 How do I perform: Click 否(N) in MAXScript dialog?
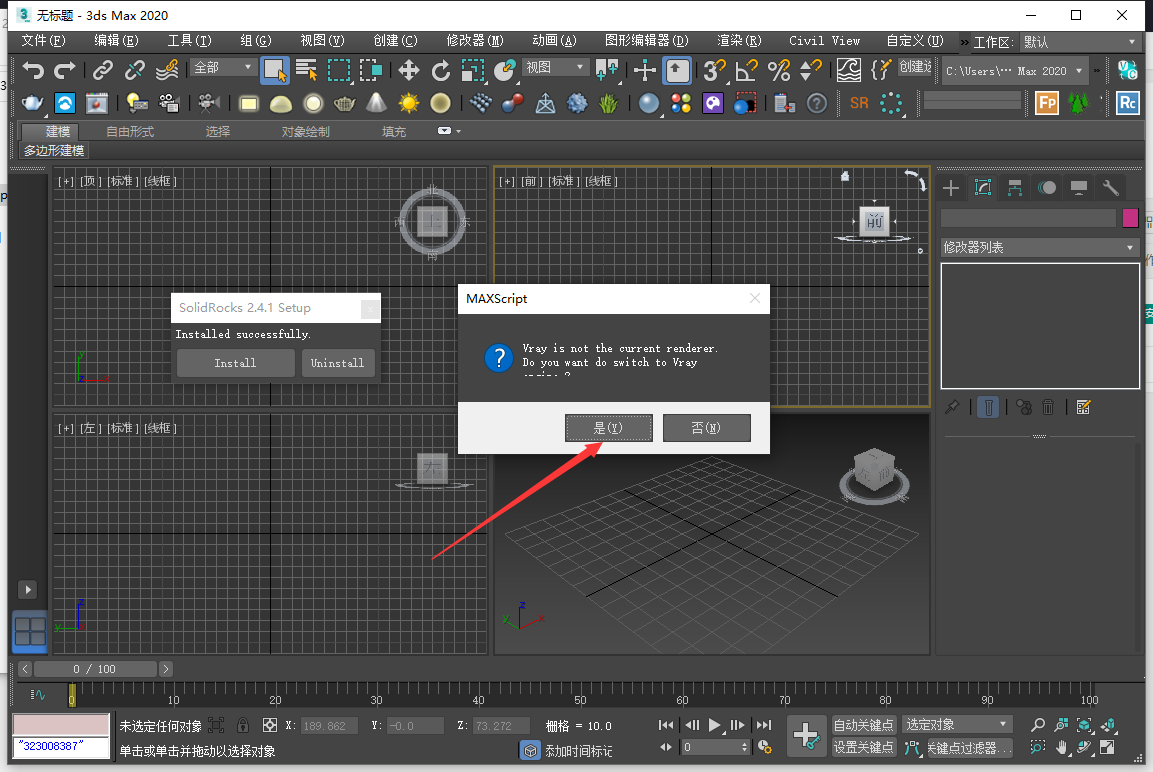[707, 428]
